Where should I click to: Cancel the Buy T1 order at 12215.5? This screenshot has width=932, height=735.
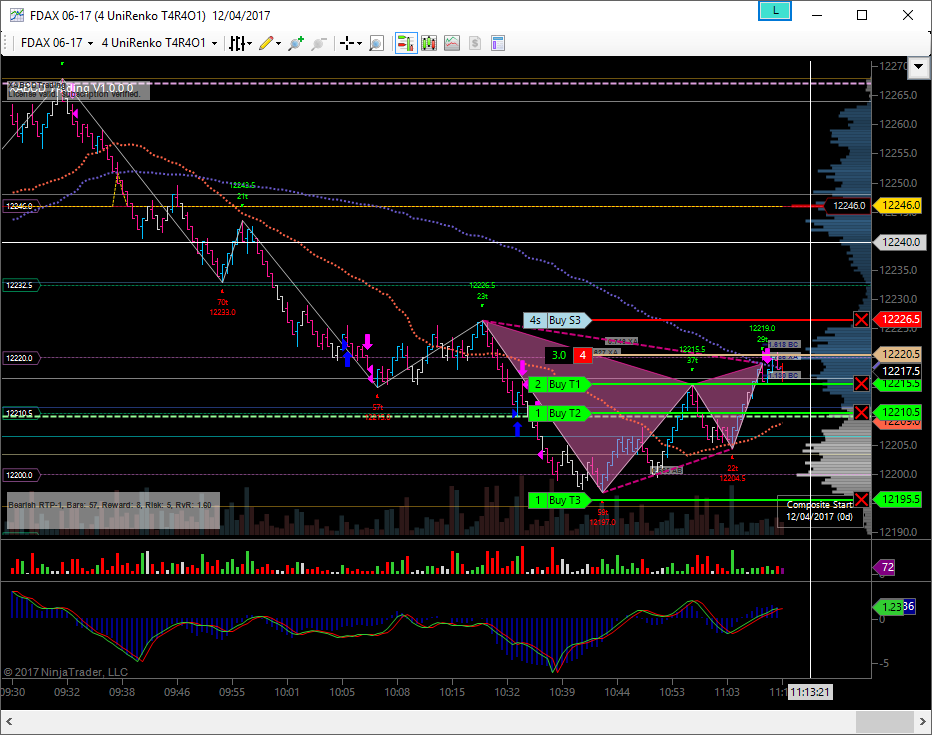[x=861, y=384]
